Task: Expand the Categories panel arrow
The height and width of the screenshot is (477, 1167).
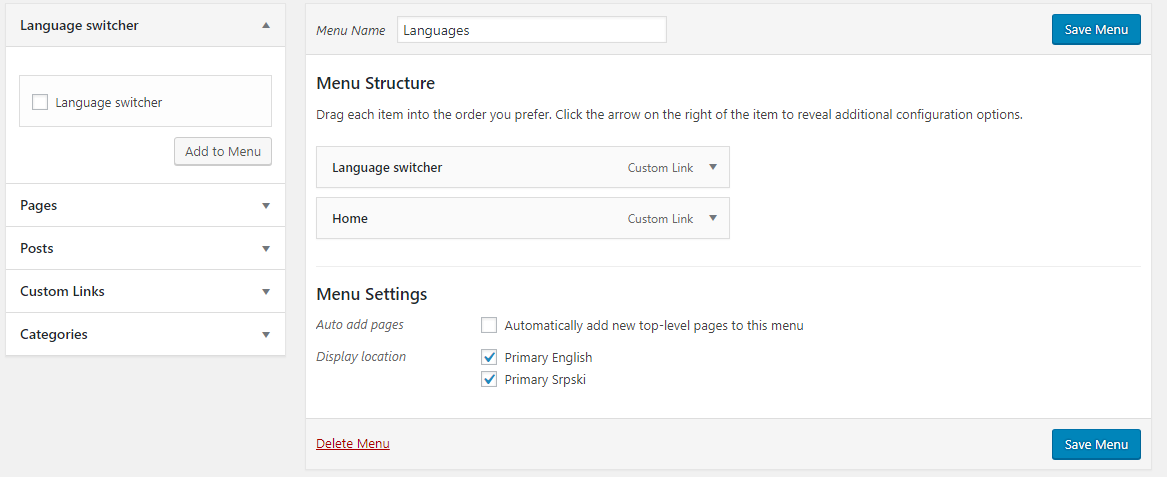Action: (266, 335)
